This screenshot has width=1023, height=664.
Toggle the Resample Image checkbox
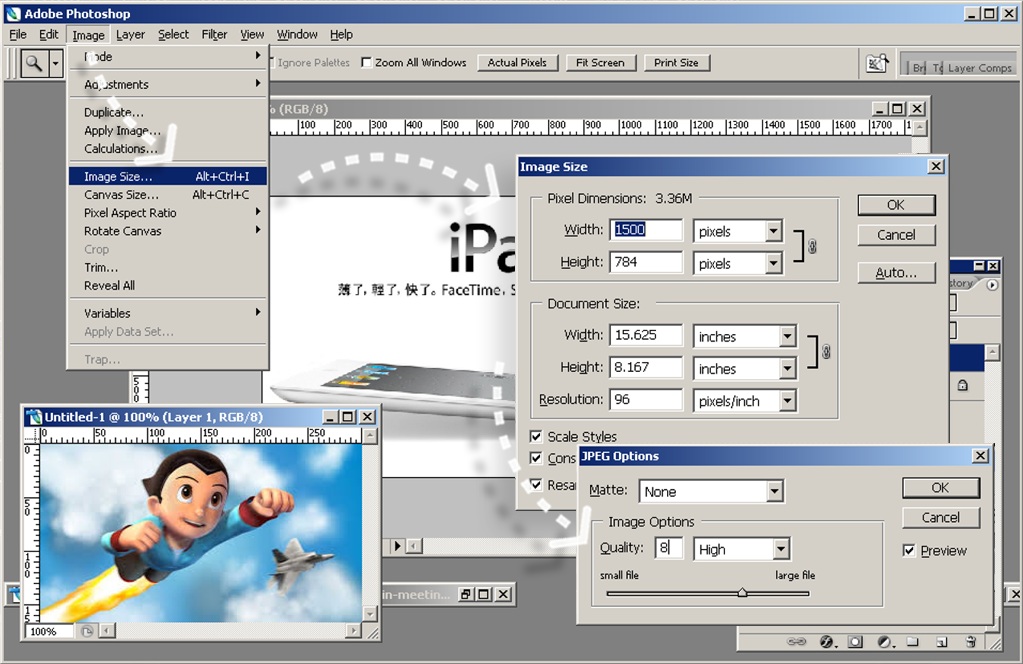point(536,485)
